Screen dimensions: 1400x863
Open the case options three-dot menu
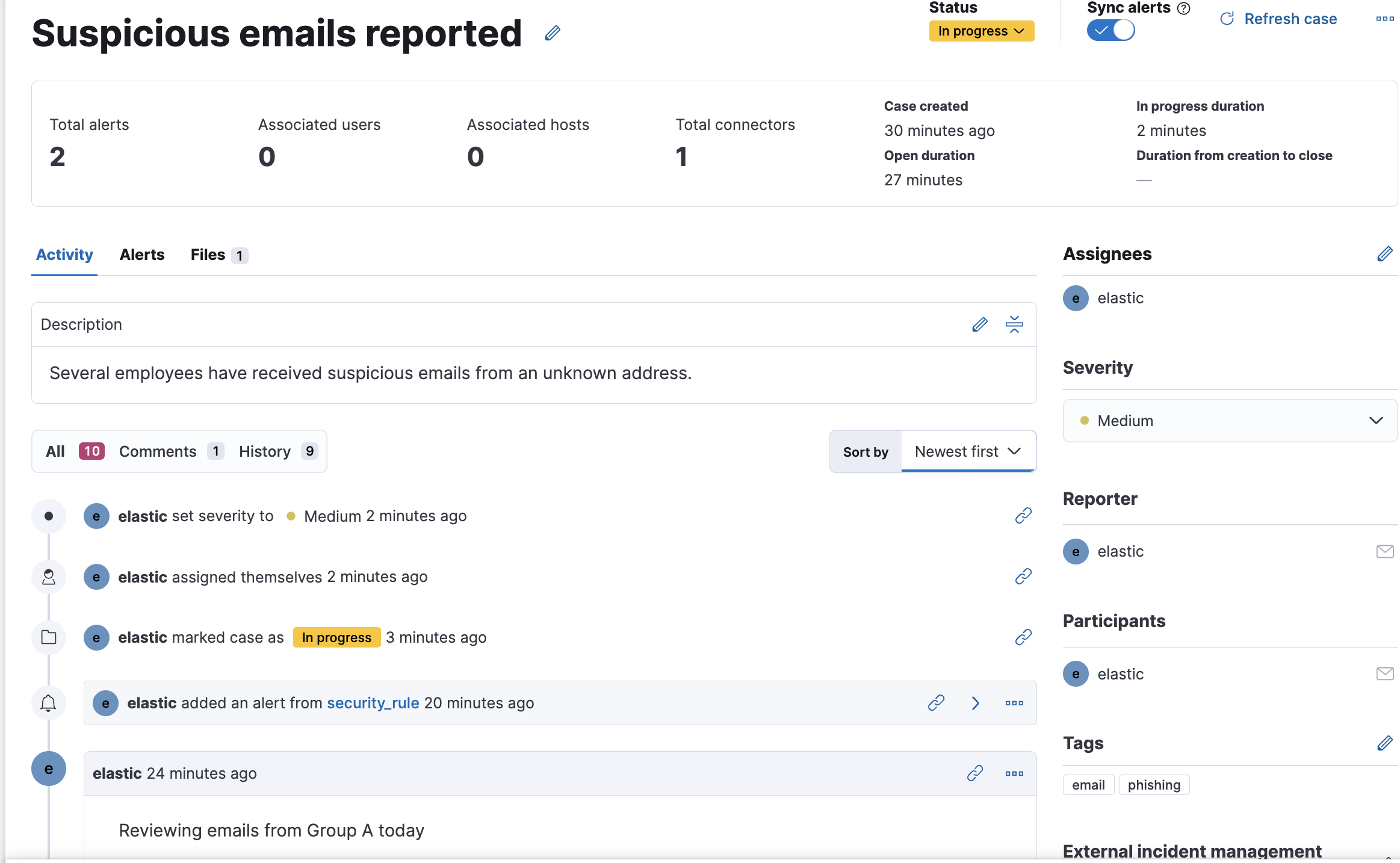tap(1384, 19)
